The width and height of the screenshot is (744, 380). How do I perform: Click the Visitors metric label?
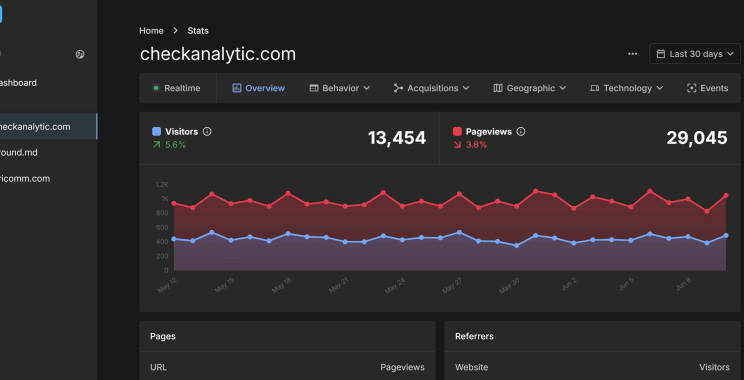tap(182, 132)
